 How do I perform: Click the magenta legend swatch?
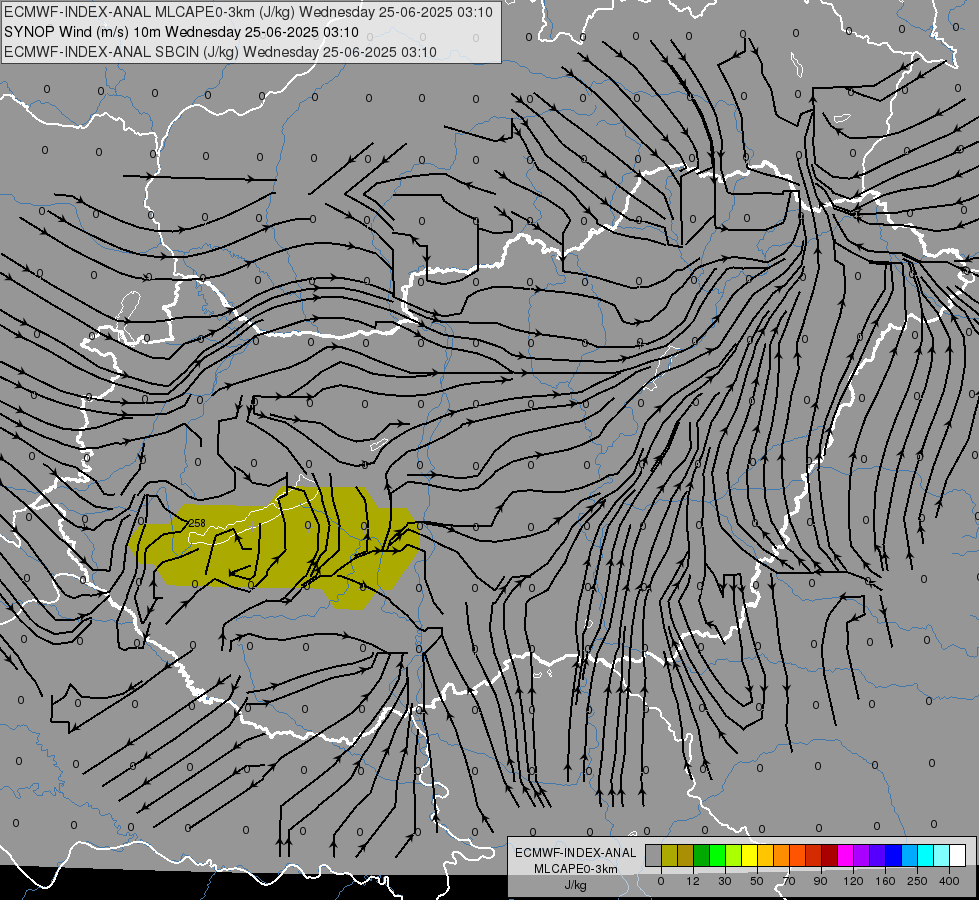(x=845, y=855)
